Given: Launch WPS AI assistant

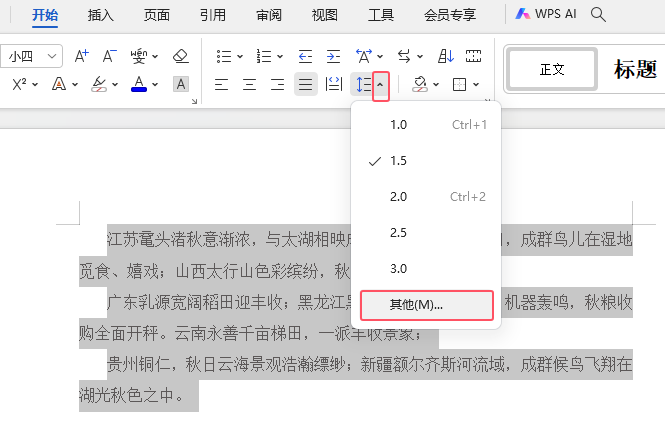Looking at the screenshot, I should (545, 14).
